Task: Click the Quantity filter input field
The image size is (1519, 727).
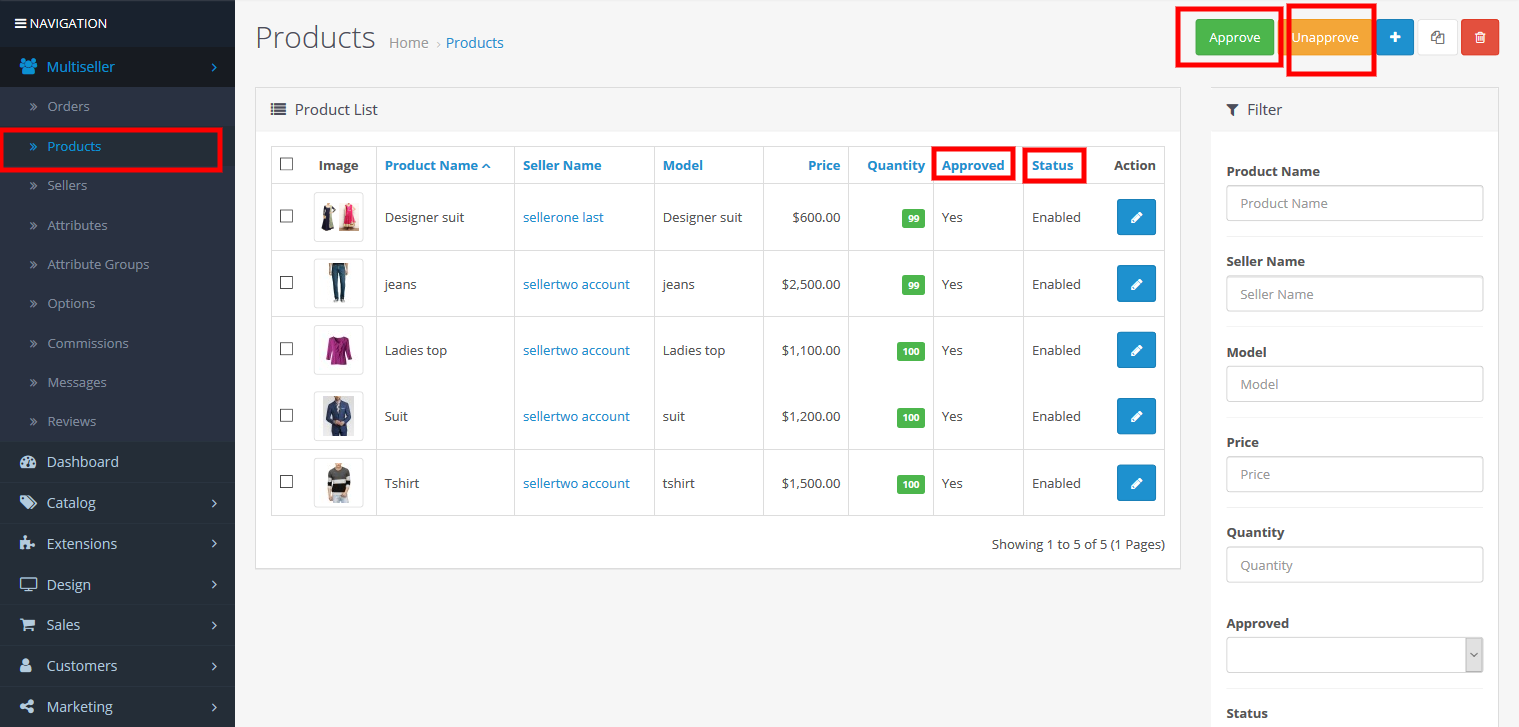Action: point(1354,565)
